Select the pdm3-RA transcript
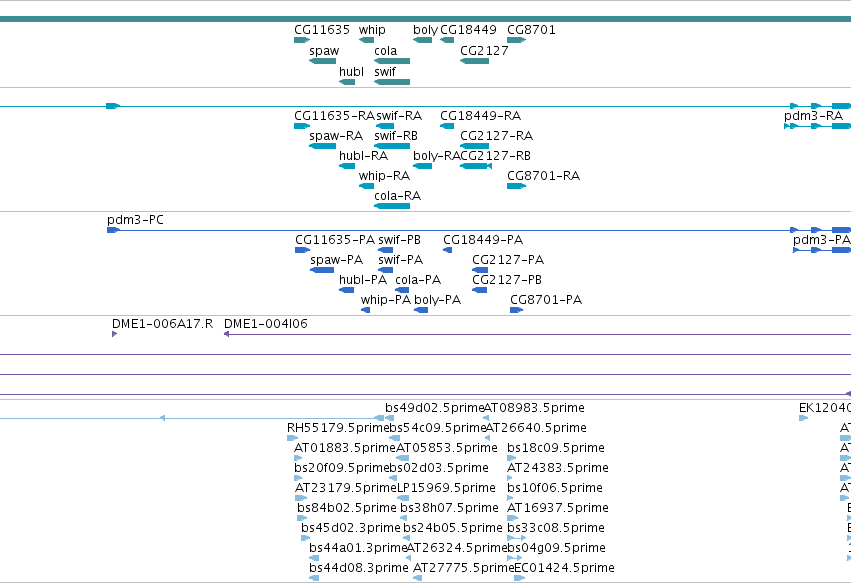 pyautogui.click(x=817, y=126)
